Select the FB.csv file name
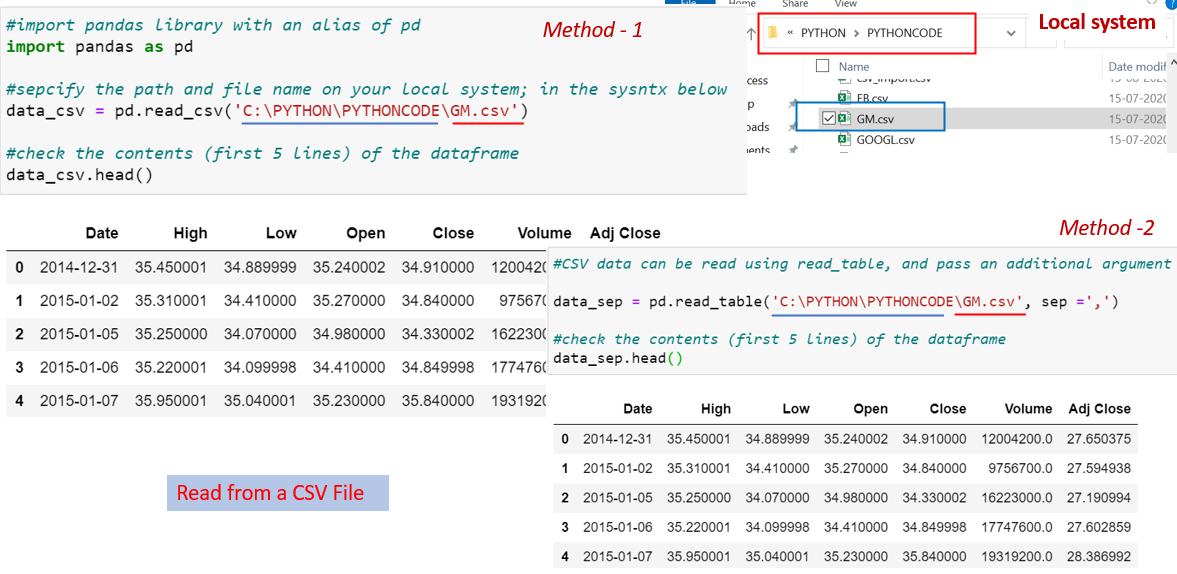Screen dimensions: 1177x574 point(871,98)
